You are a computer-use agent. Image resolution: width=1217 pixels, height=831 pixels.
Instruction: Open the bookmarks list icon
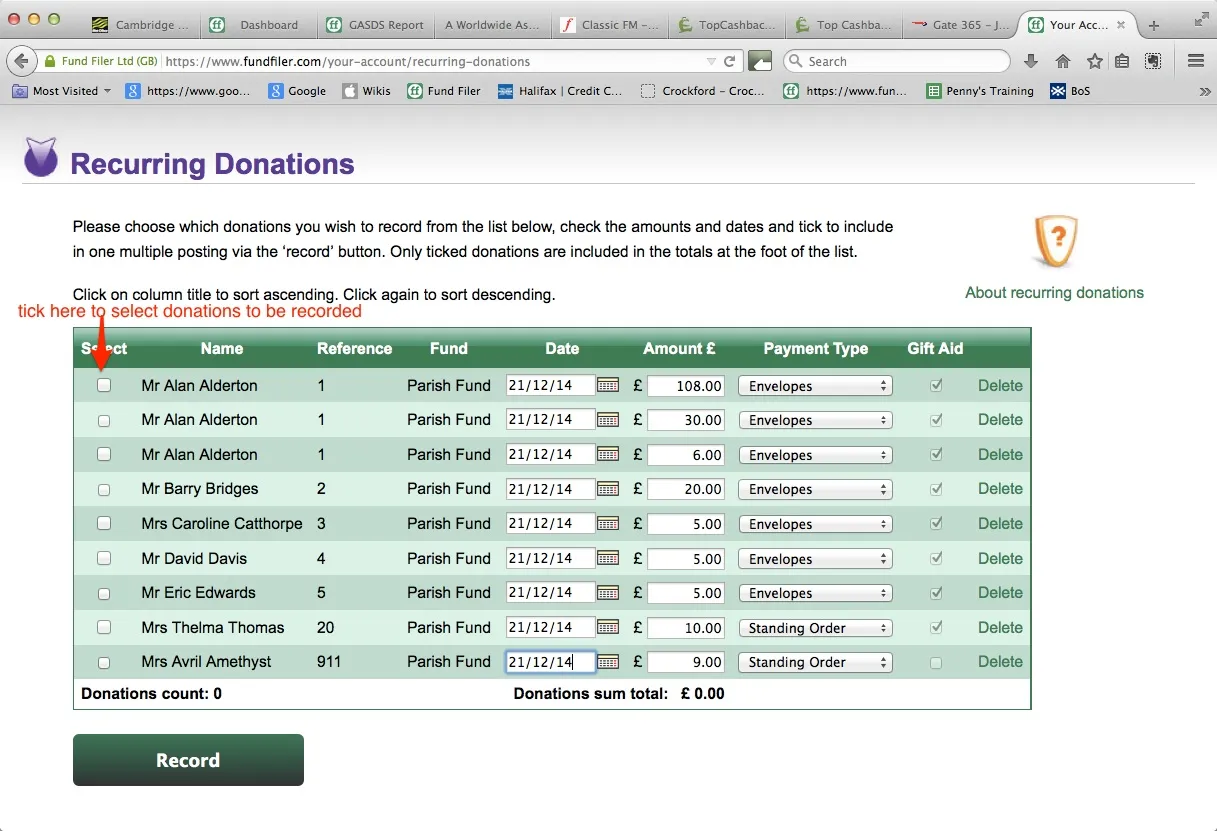click(1122, 61)
